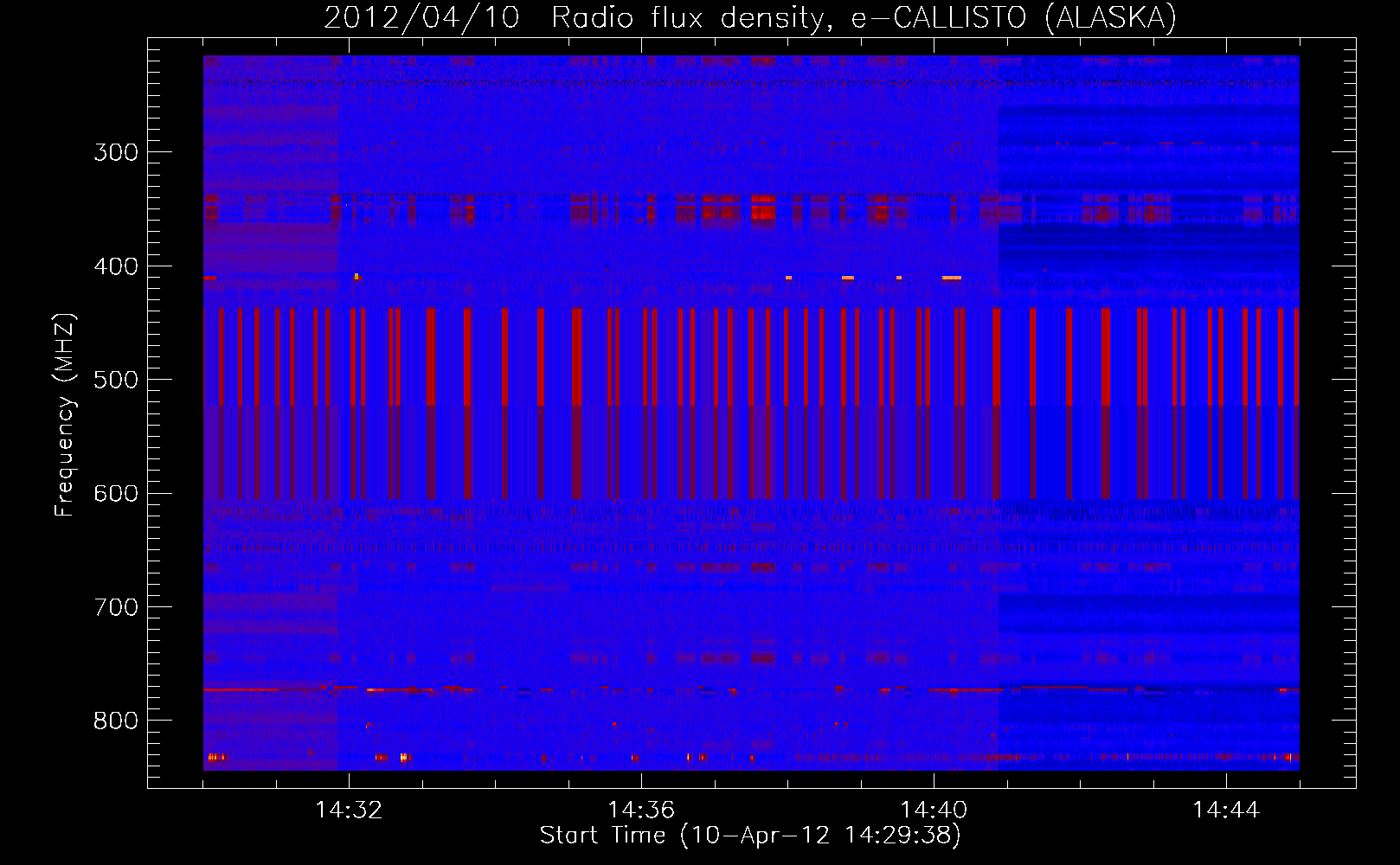
Task: Click the 500 frequency tick label
Action: tap(116, 380)
